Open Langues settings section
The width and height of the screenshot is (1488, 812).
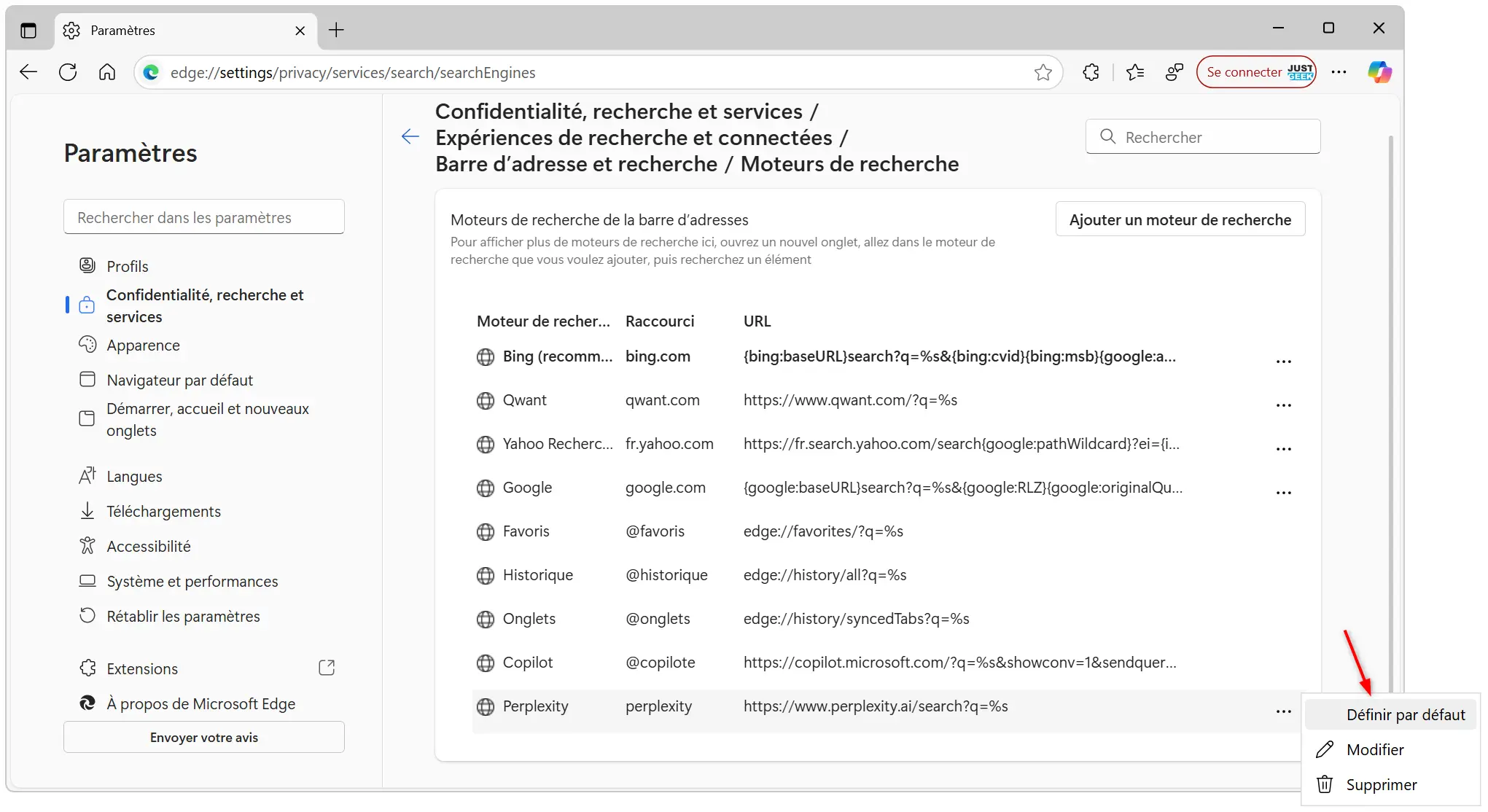click(134, 476)
